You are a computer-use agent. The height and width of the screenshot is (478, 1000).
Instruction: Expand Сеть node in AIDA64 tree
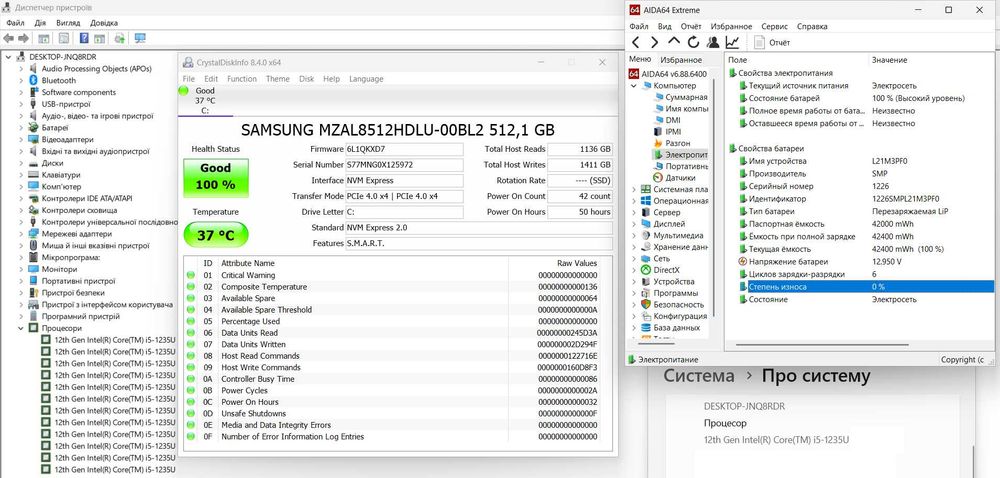point(633,259)
